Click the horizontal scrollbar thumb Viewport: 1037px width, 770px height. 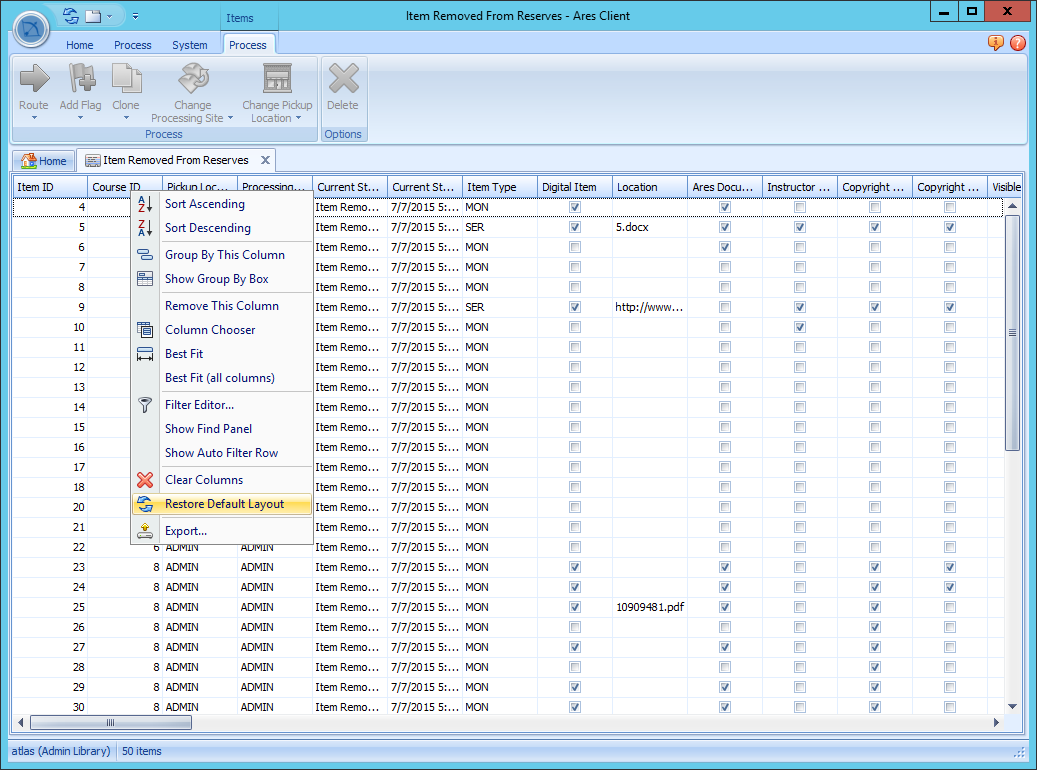110,722
